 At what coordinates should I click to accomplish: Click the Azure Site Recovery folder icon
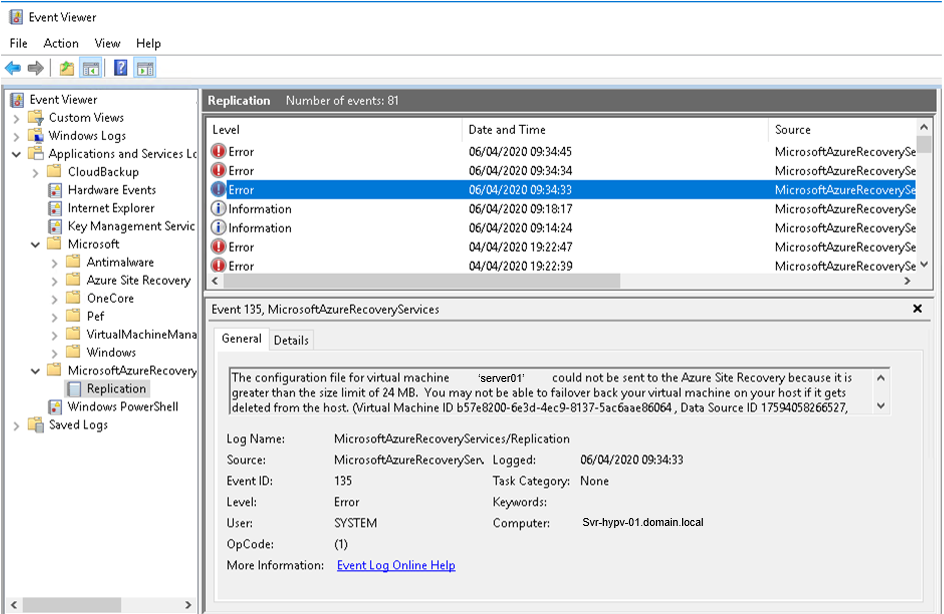(74, 281)
